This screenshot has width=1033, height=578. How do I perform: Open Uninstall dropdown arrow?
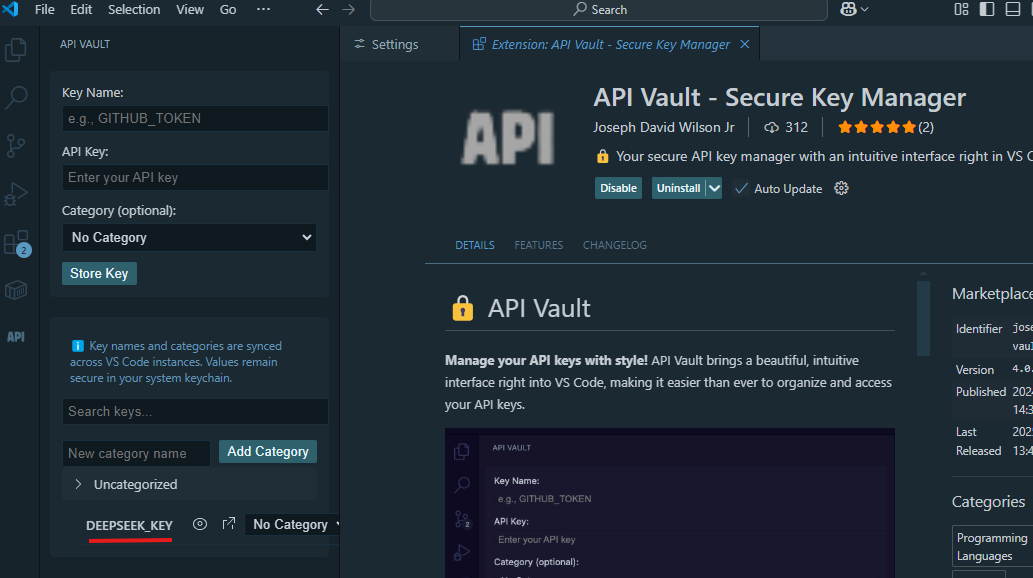(x=714, y=188)
